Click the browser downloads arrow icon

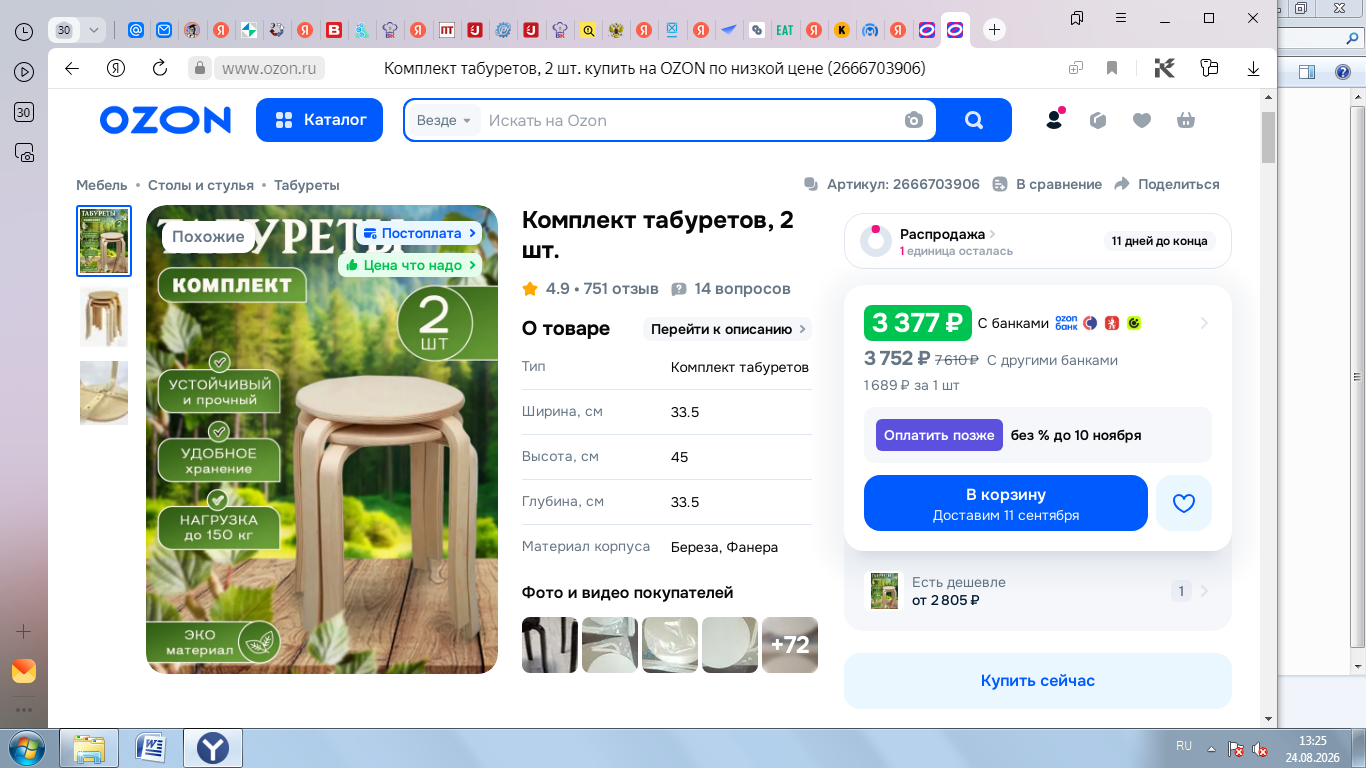[x=1253, y=68]
